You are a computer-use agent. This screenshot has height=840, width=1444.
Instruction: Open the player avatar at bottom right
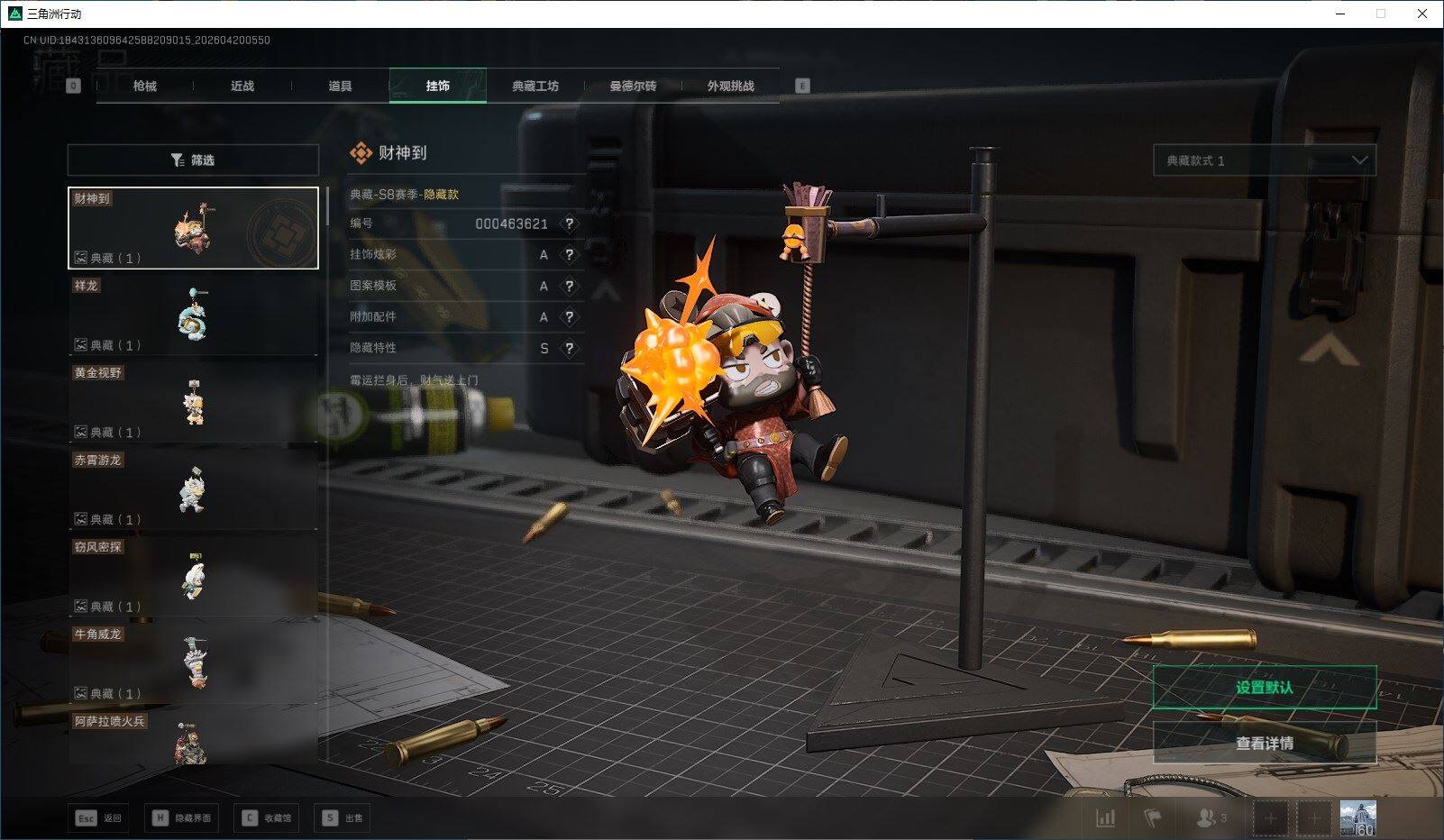tap(1357, 818)
